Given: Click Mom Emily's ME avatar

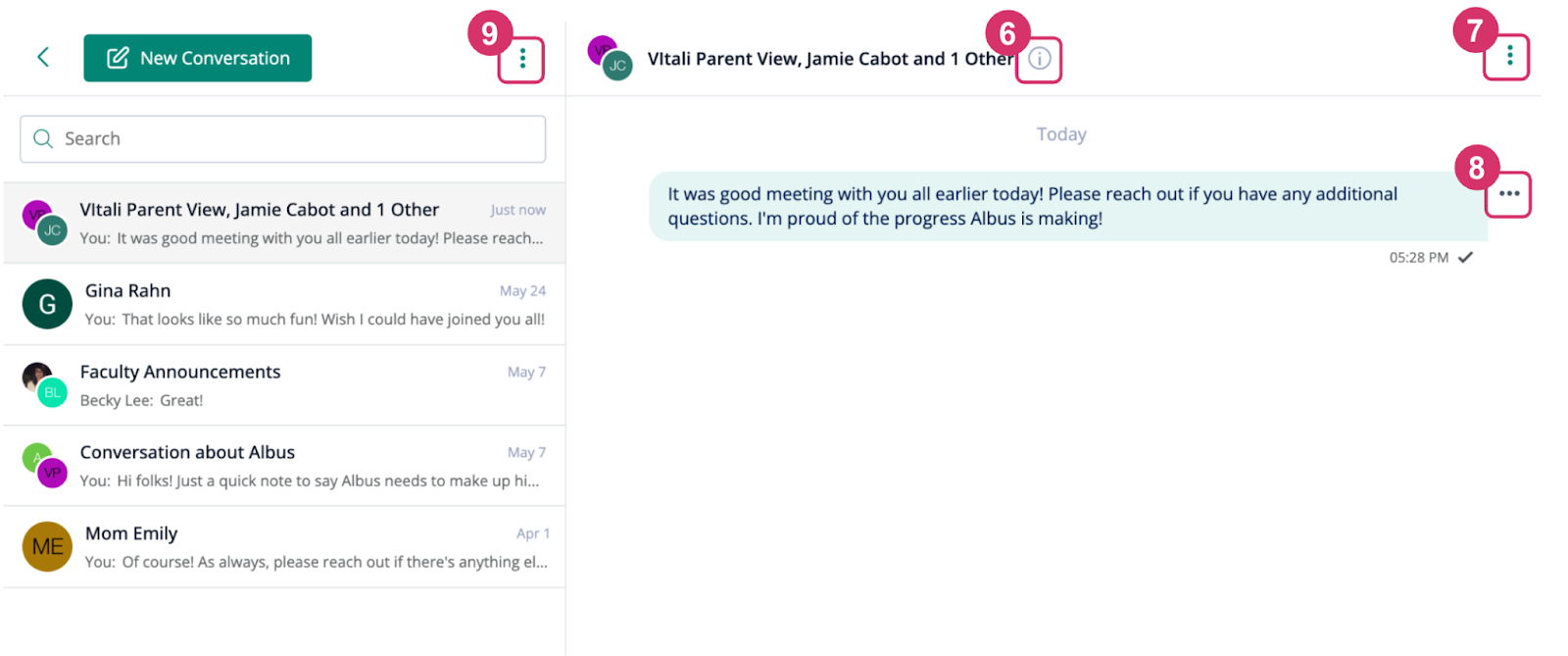Looking at the screenshot, I should pos(47,547).
